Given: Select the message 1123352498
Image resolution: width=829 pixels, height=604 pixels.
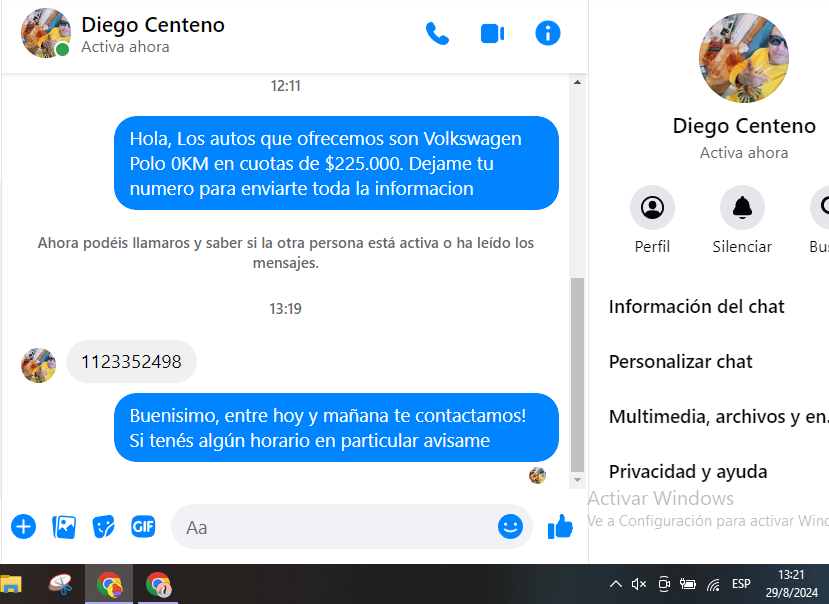Looking at the screenshot, I should [x=131, y=362].
